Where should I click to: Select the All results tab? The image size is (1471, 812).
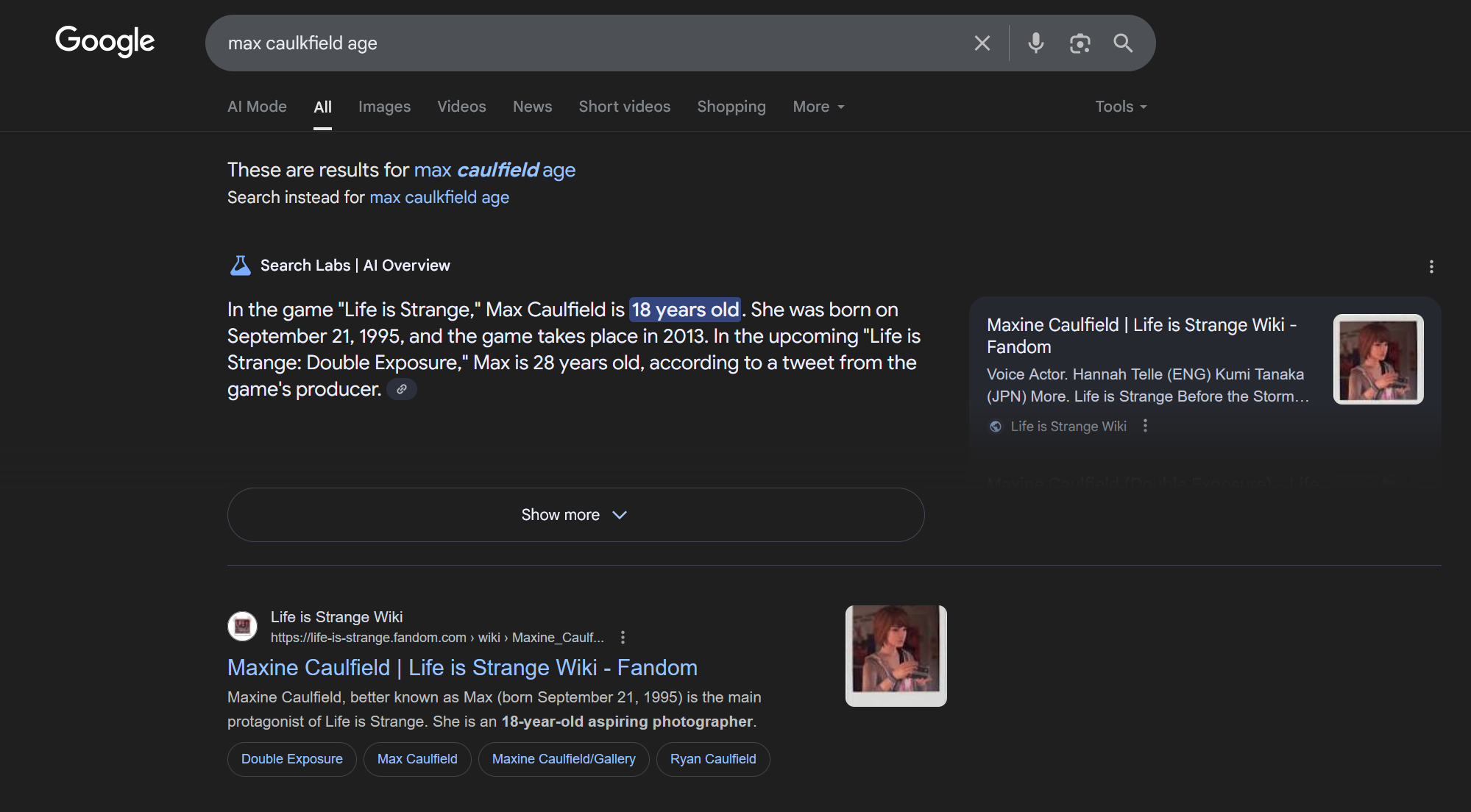click(322, 107)
